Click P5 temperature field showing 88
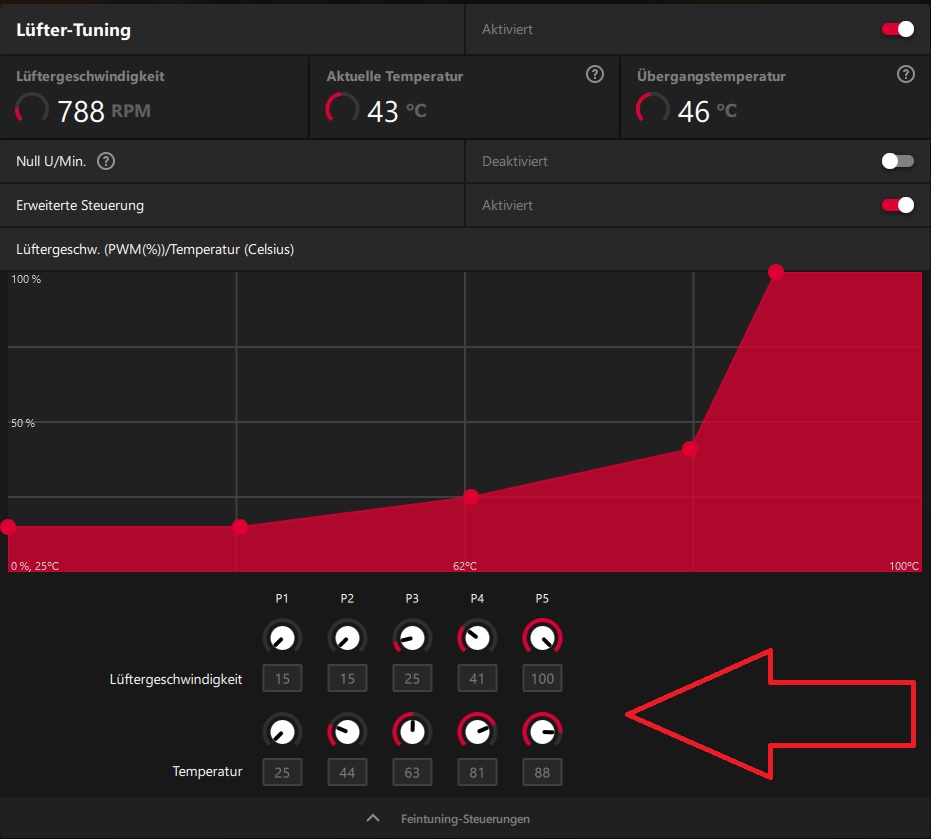The height and width of the screenshot is (839, 931). click(x=542, y=772)
